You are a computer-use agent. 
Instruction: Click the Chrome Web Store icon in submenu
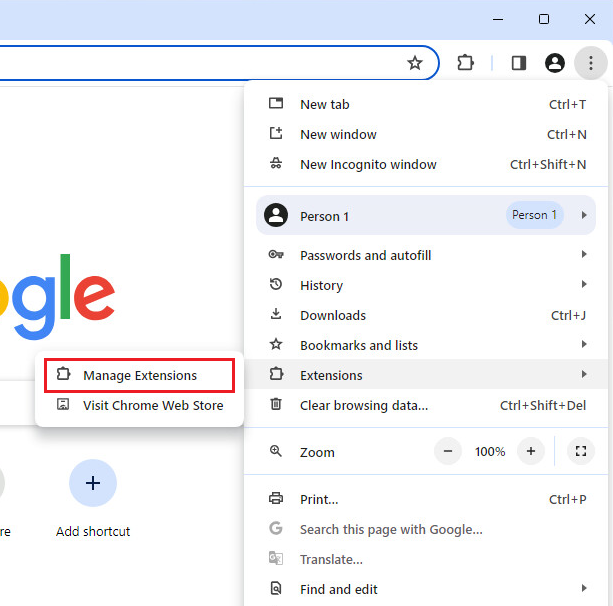(63, 404)
